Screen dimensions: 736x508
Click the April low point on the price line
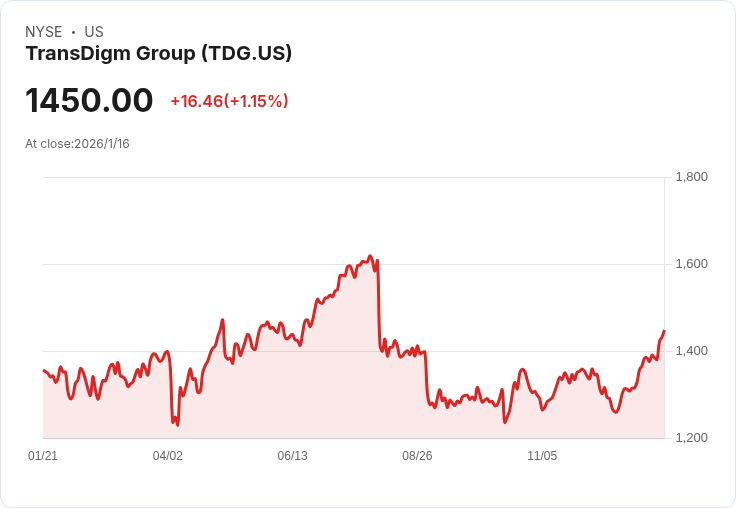pyautogui.click(x=177, y=425)
